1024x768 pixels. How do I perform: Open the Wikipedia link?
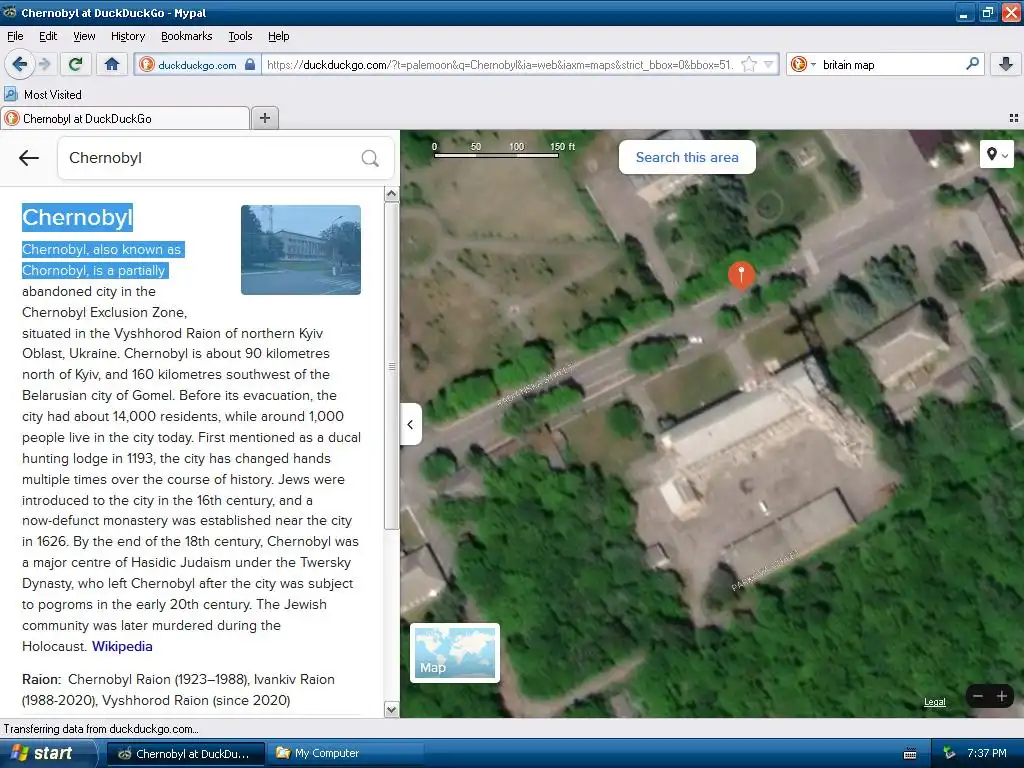point(122,647)
